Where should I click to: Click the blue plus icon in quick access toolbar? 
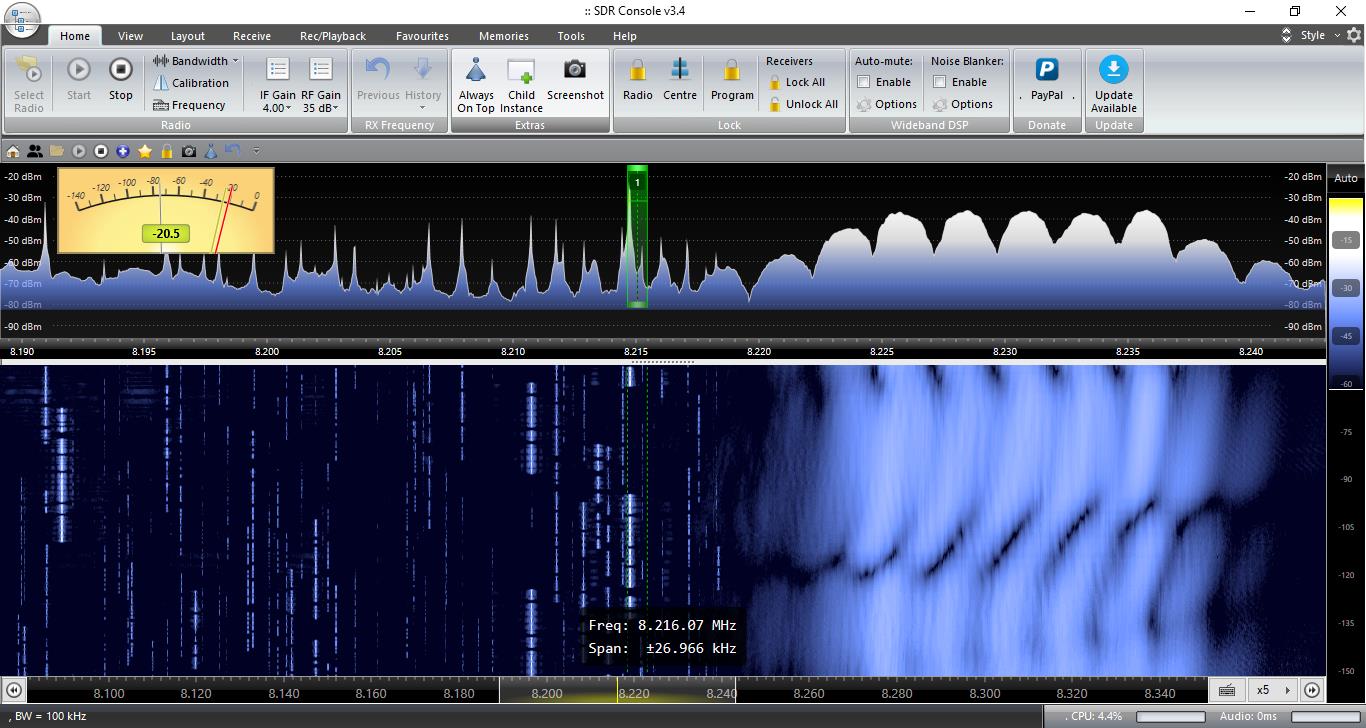coord(123,151)
